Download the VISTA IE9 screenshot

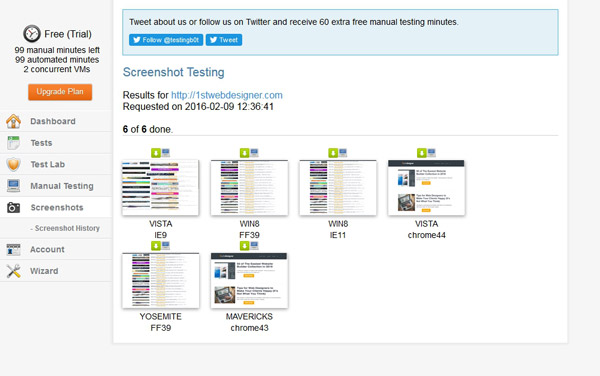156,153
